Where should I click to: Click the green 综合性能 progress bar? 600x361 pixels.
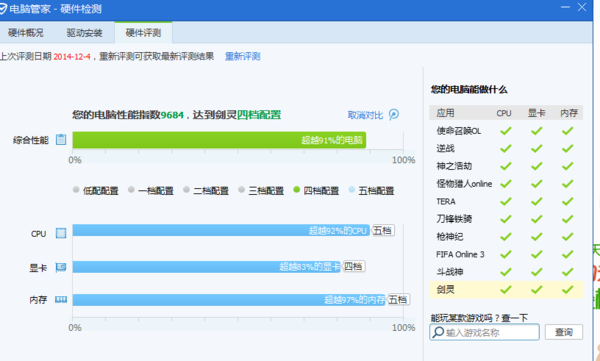[x=219, y=140]
